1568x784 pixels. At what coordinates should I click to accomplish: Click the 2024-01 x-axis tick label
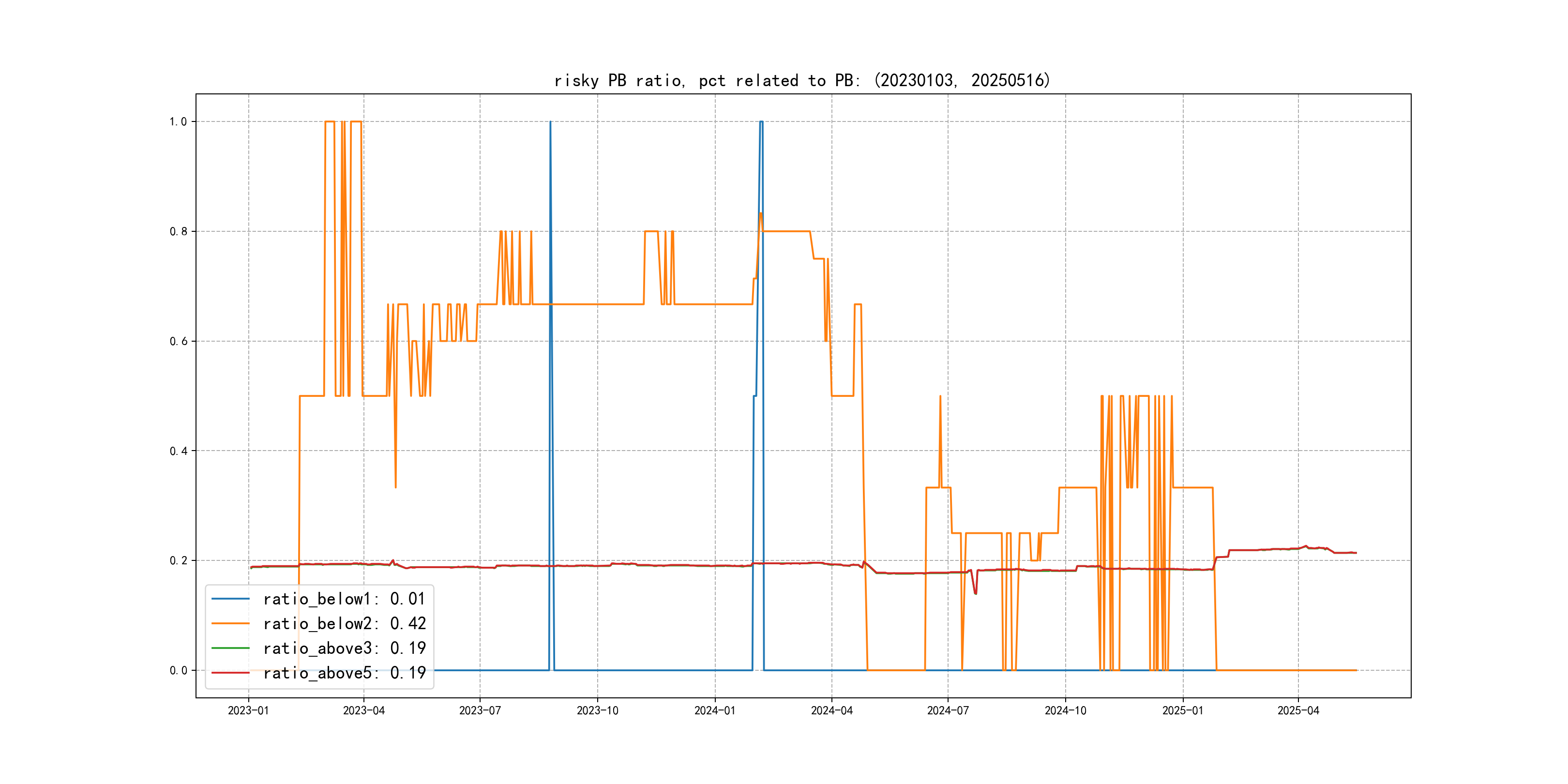point(715,710)
